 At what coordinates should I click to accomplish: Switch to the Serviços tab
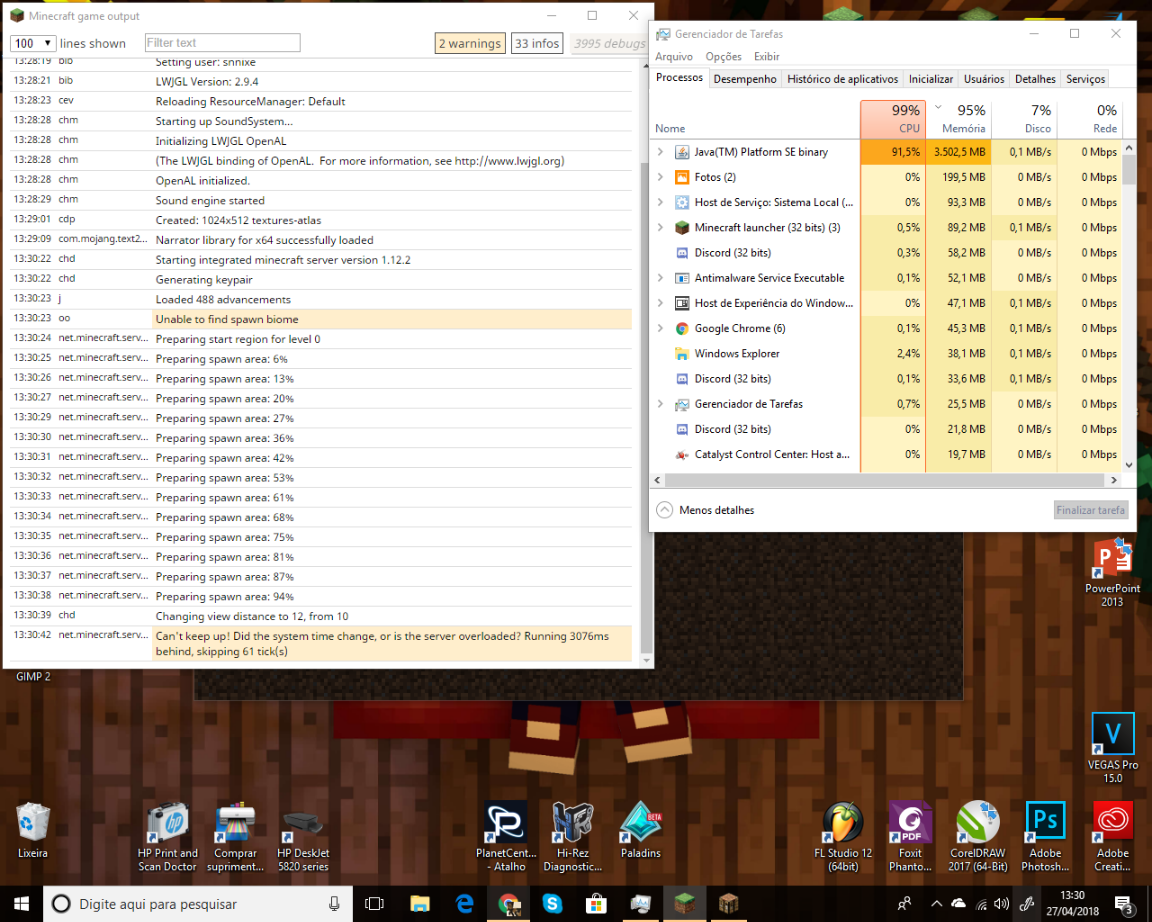pyautogui.click(x=1085, y=79)
